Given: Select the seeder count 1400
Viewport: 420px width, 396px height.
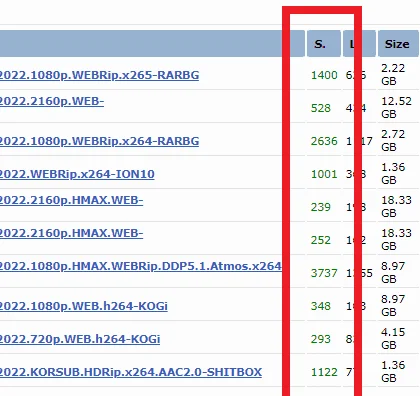Looking at the screenshot, I should [324, 75].
